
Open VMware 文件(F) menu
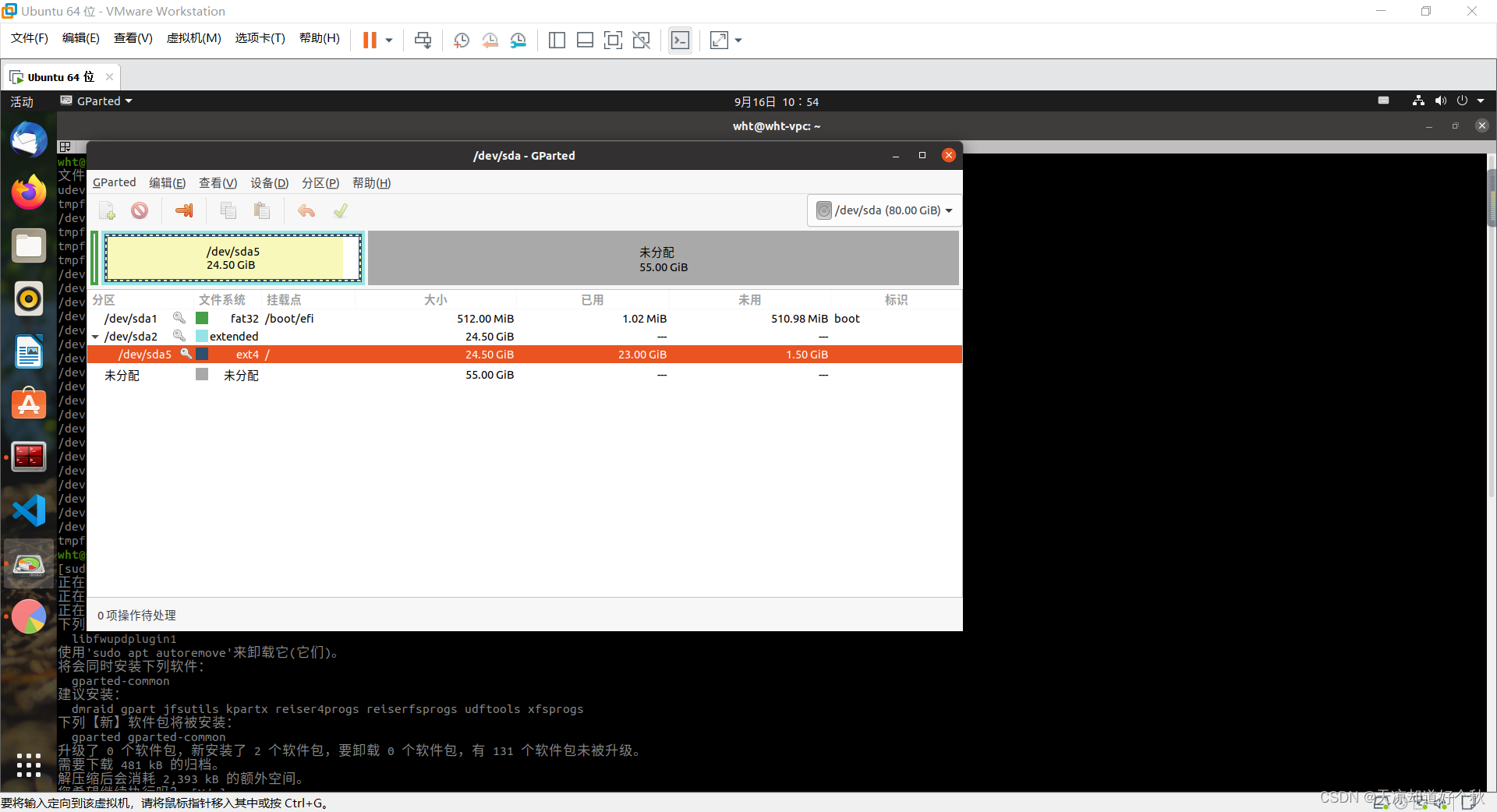[30, 38]
